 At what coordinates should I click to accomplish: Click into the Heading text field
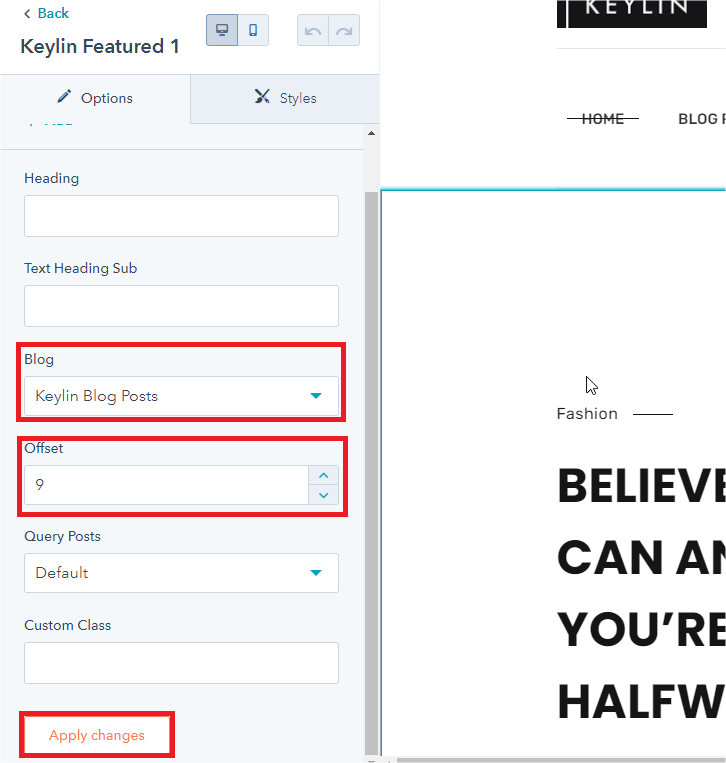(181, 216)
